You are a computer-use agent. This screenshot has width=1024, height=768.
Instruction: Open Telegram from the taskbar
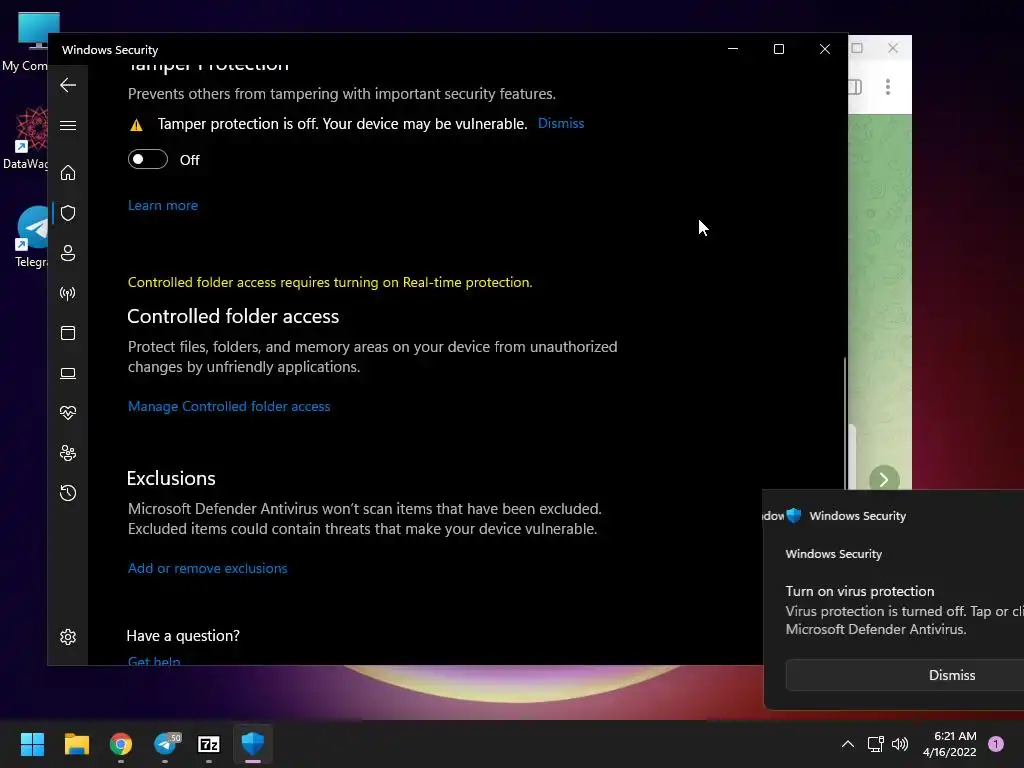(165, 744)
